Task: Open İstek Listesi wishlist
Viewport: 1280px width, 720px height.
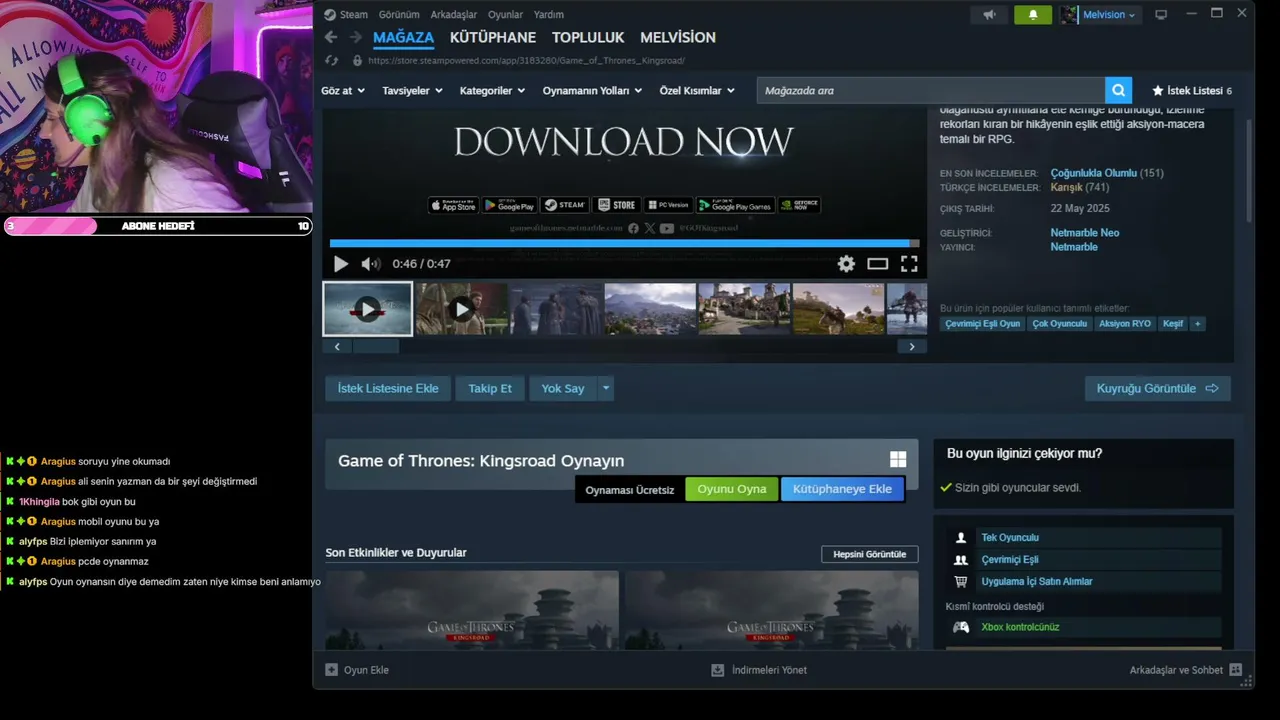Action: [x=1192, y=91]
